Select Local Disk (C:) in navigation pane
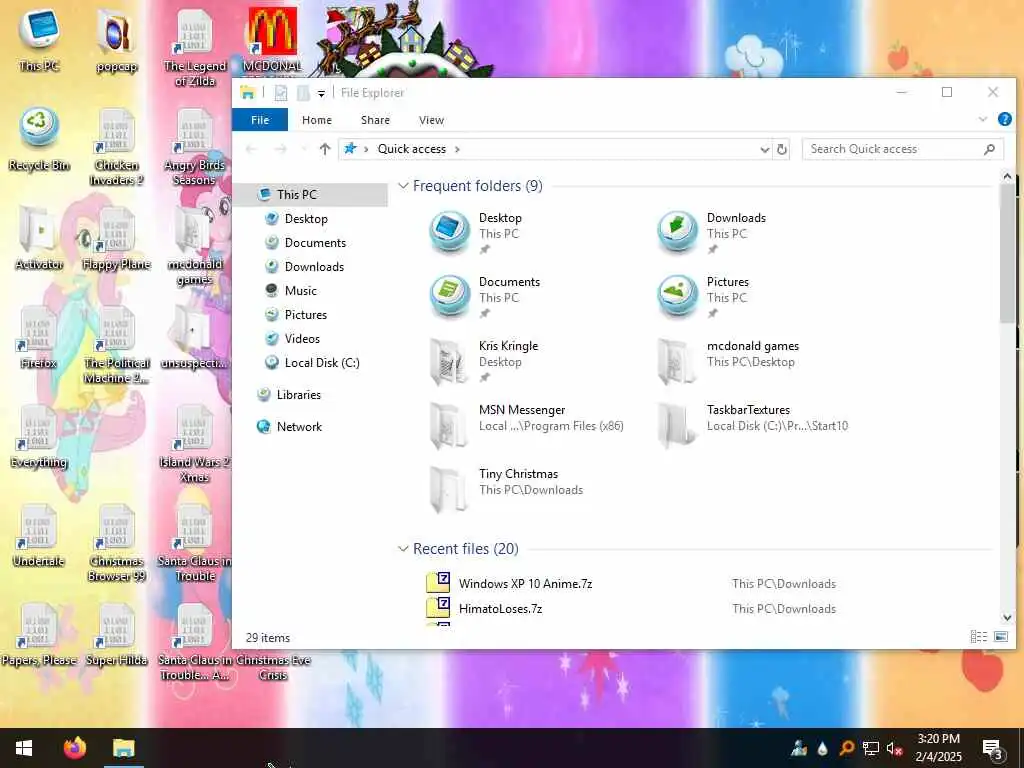This screenshot has width=1024, height=768. 321,363
